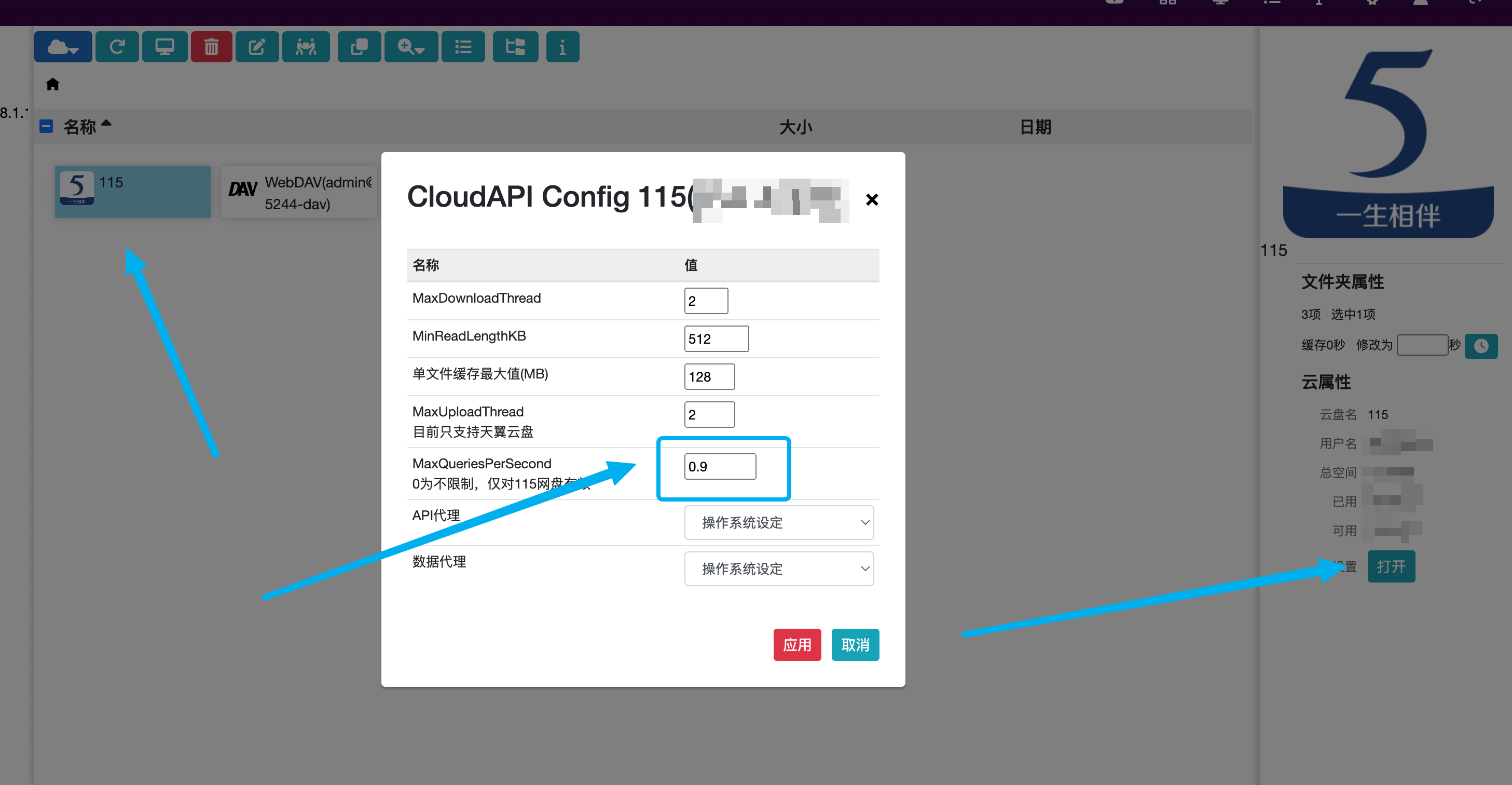Click the MinReadLengthKB value field
The width and height of the screenshot is (1512, 785).
(x=716, y=339)
